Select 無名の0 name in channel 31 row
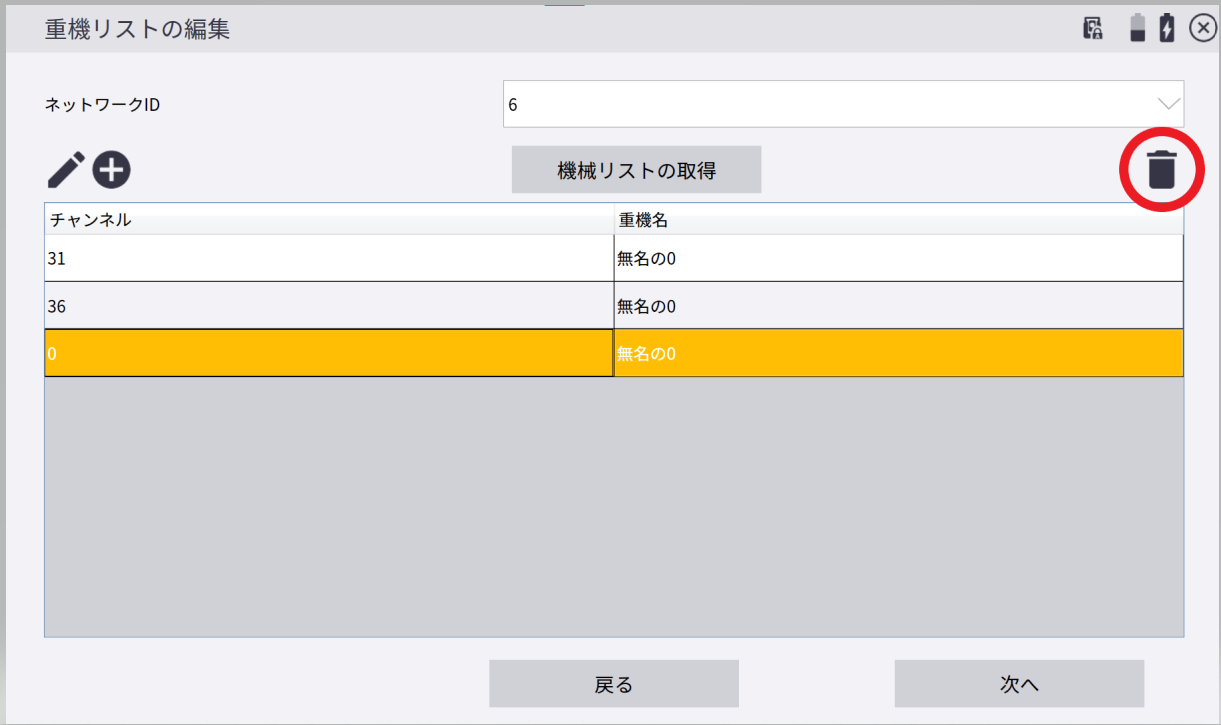The image size is (1221, 725). [898, 258]
